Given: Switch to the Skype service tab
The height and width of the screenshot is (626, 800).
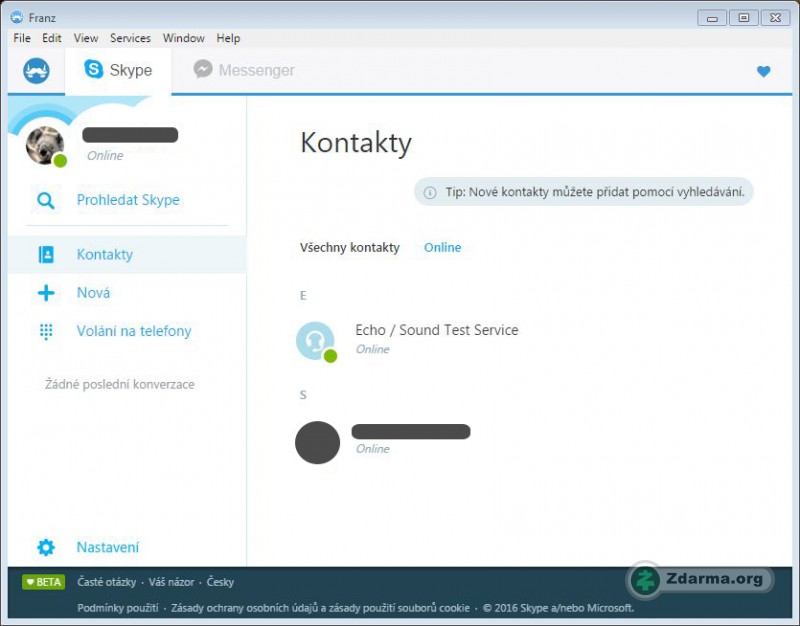Looking at the screenshot, I should tap(118, 70).
